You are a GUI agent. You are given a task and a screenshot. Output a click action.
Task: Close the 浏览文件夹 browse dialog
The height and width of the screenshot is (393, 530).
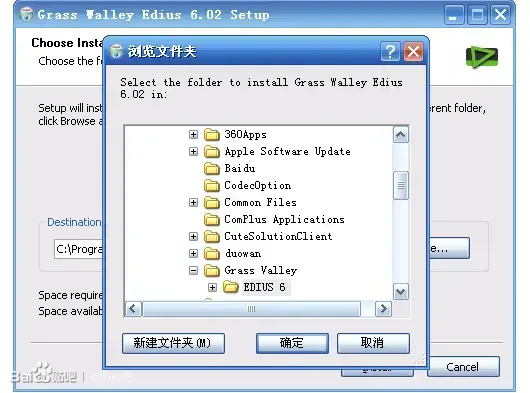pyautogui.click(x=413, y=52)
